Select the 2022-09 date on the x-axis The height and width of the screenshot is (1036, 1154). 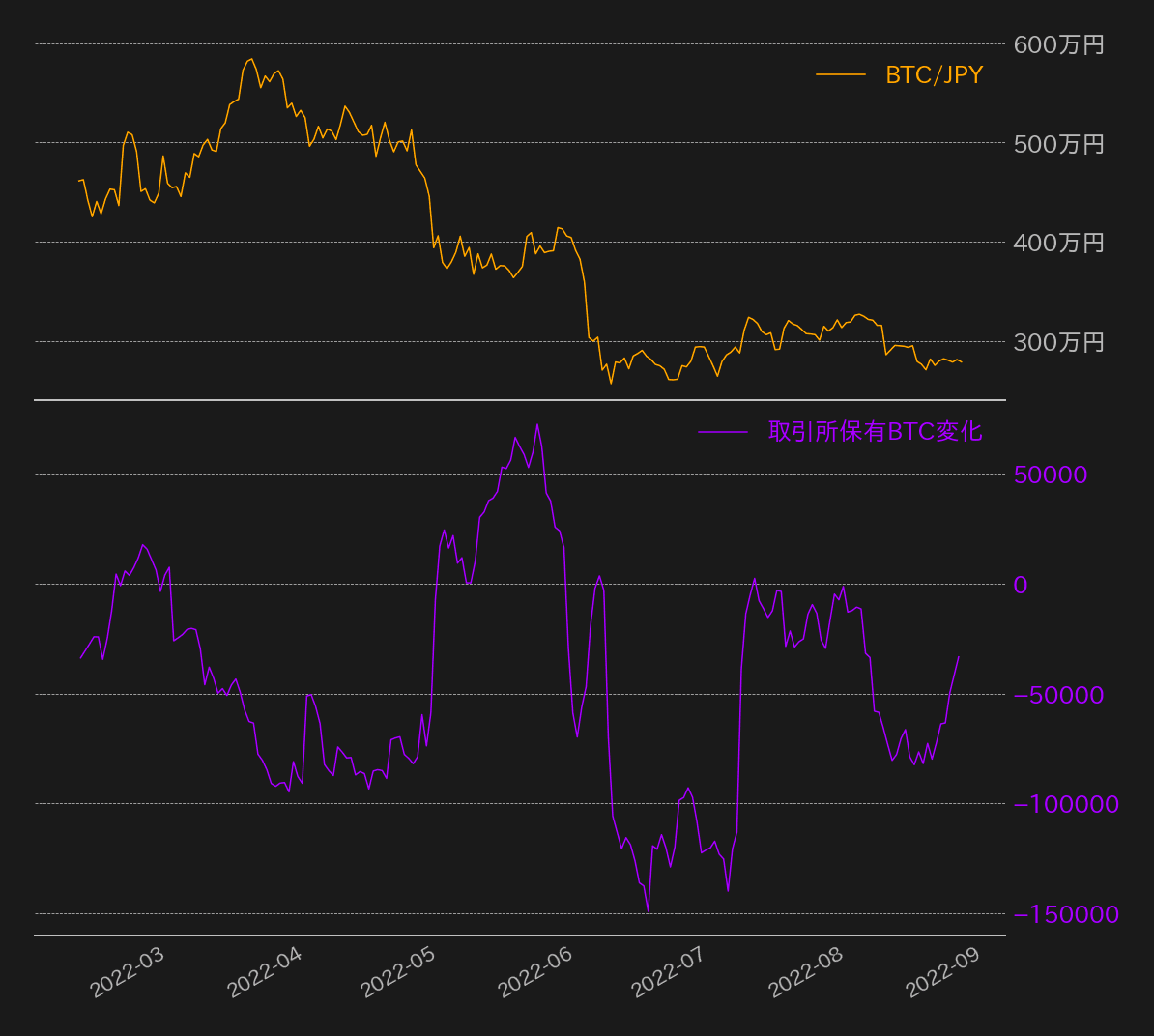(x=943, y=972)
